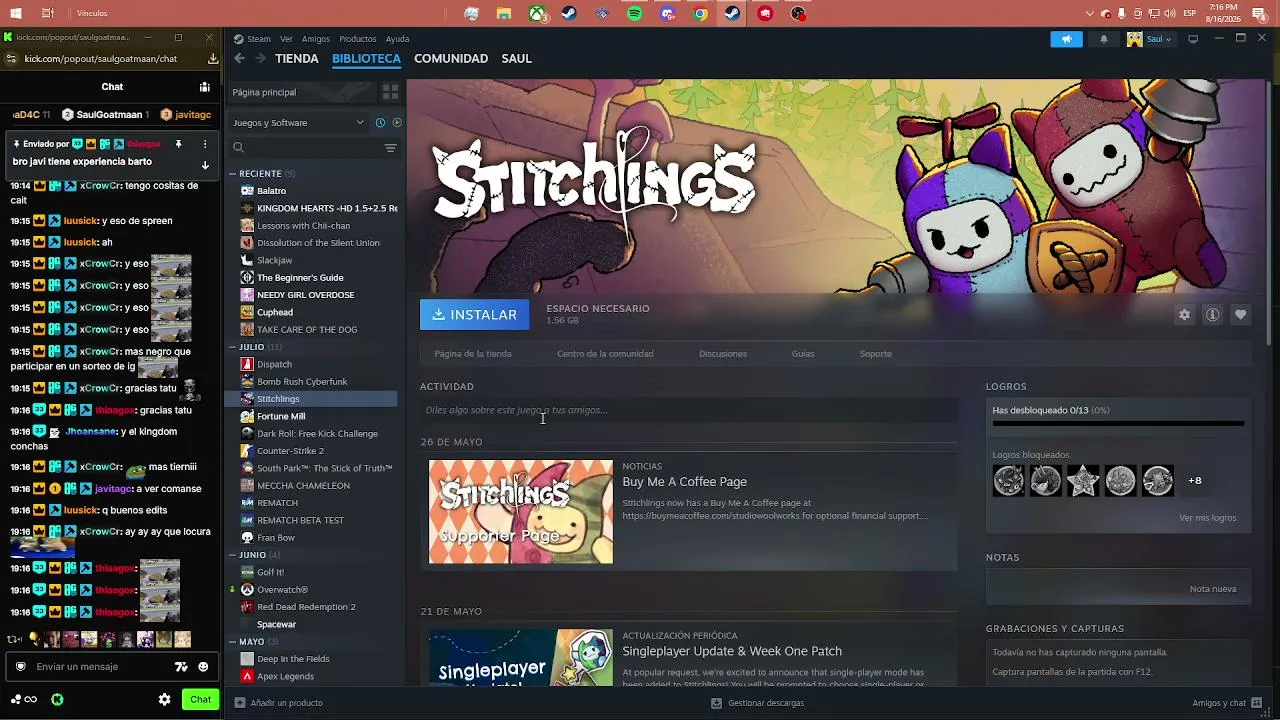Click the Kick chat identity shield icon
Screen dimensions: 1280x720
click(20, 667)
